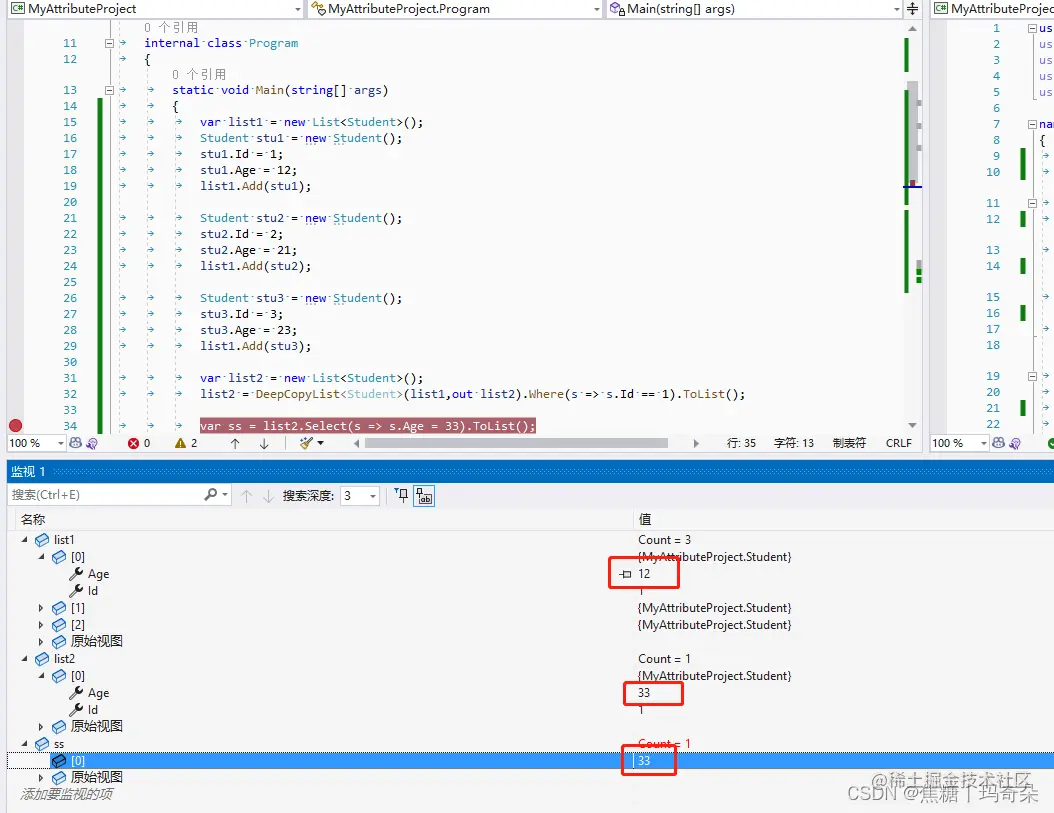
Task: Click the breakpoint marker at line 34
Action: (15, 426)
